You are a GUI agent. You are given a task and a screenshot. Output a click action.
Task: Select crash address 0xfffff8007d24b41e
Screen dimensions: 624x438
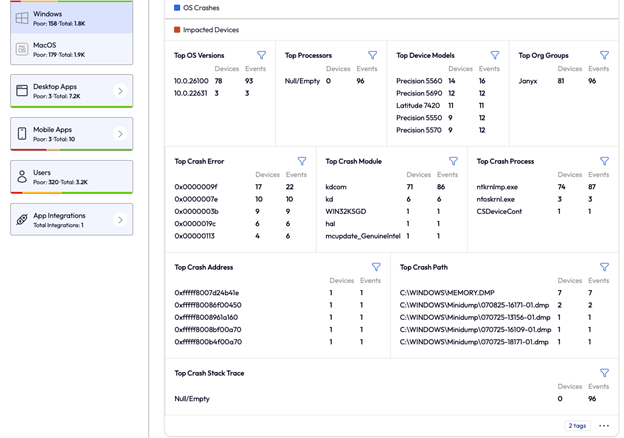pos(207,293)
